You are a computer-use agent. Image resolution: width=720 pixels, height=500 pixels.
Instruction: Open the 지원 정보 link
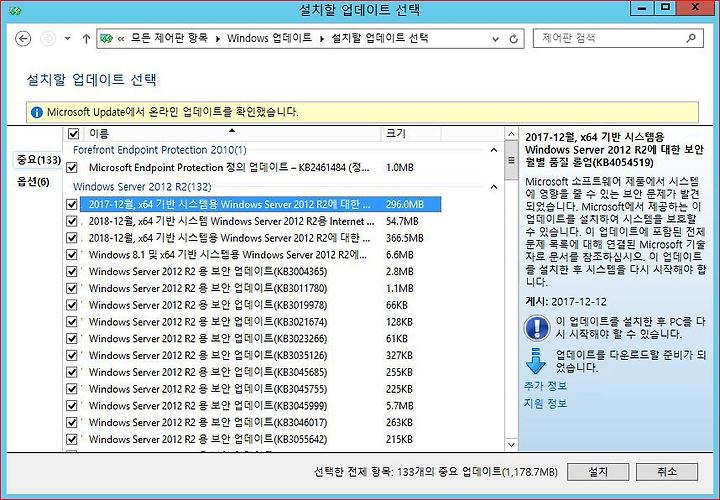pyautogui.click(x=545, y=404)
